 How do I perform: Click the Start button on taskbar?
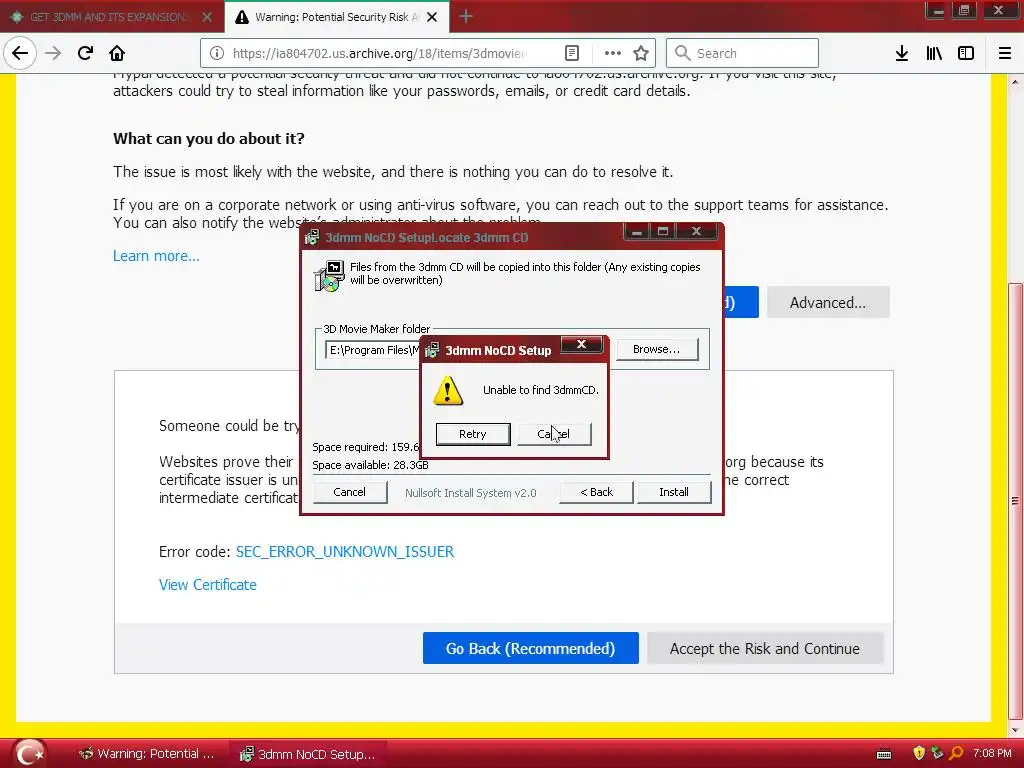coord(29,753)
